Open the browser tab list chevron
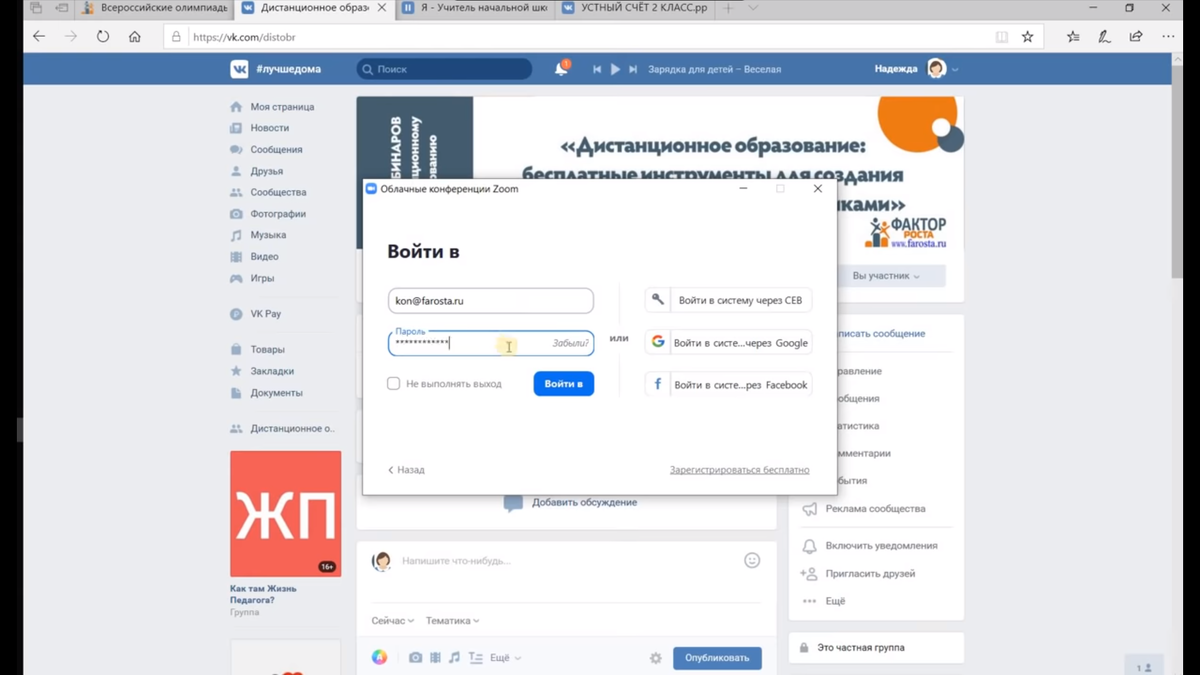Screen dimensions: 1200x675 (753, 8)
